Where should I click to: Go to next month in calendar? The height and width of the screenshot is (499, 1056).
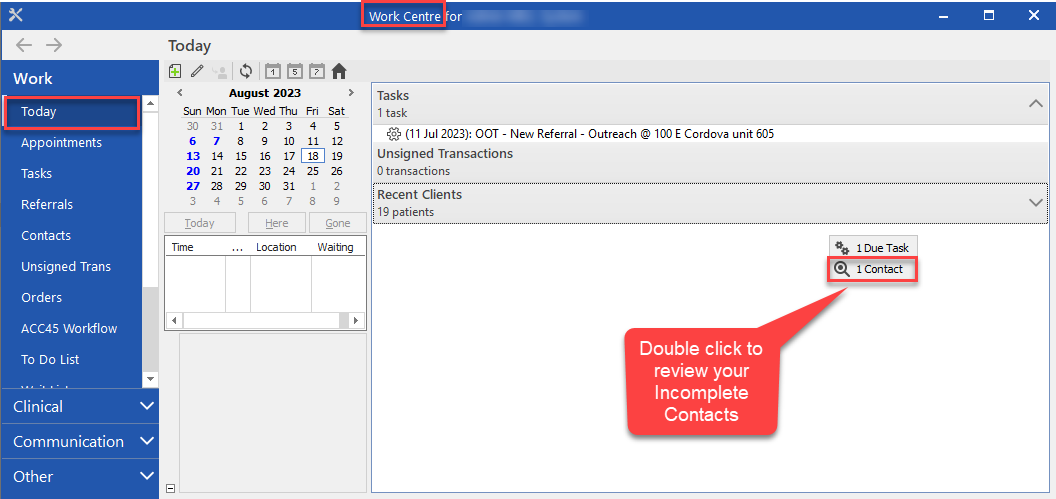(x=350, y=93)
